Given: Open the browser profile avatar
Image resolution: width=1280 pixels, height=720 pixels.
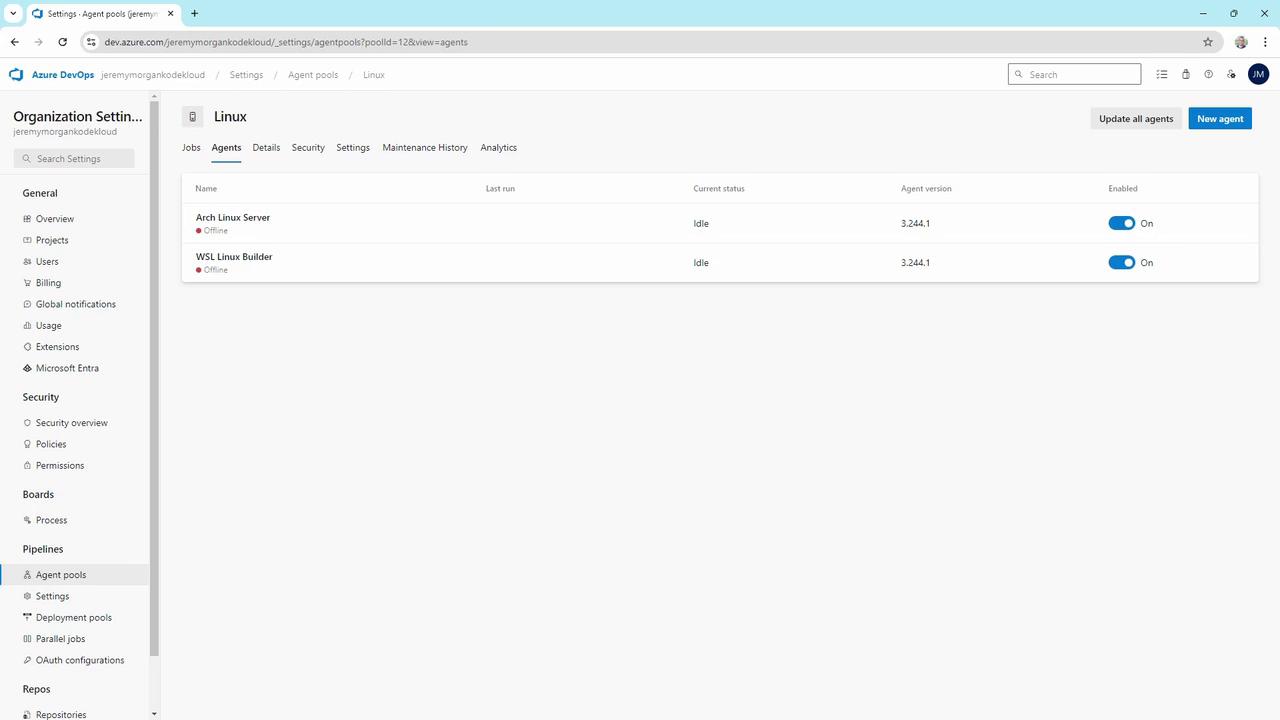Looking at the screenshot, I should 1241,42.
